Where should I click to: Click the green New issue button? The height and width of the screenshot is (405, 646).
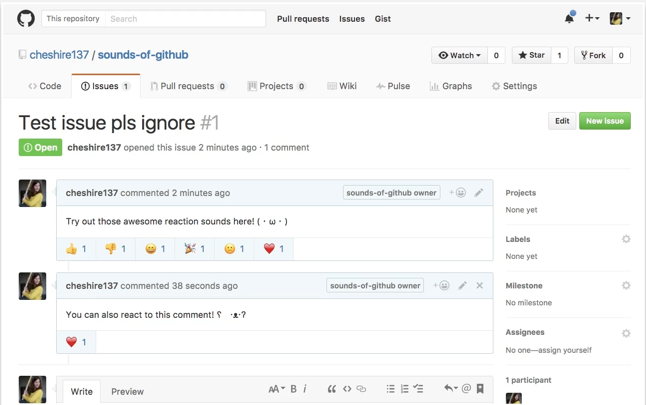point(605,121)
